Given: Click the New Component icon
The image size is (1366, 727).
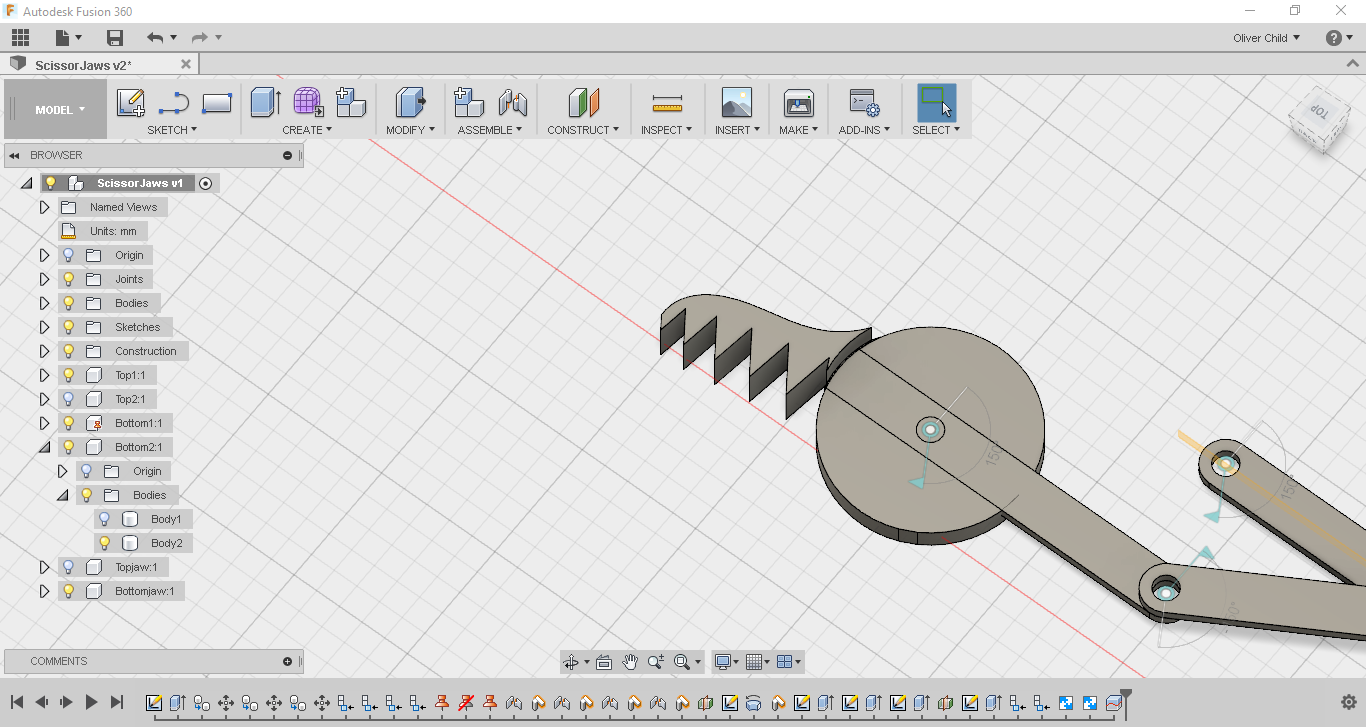Looking at the screenshot, I should 351,103.
